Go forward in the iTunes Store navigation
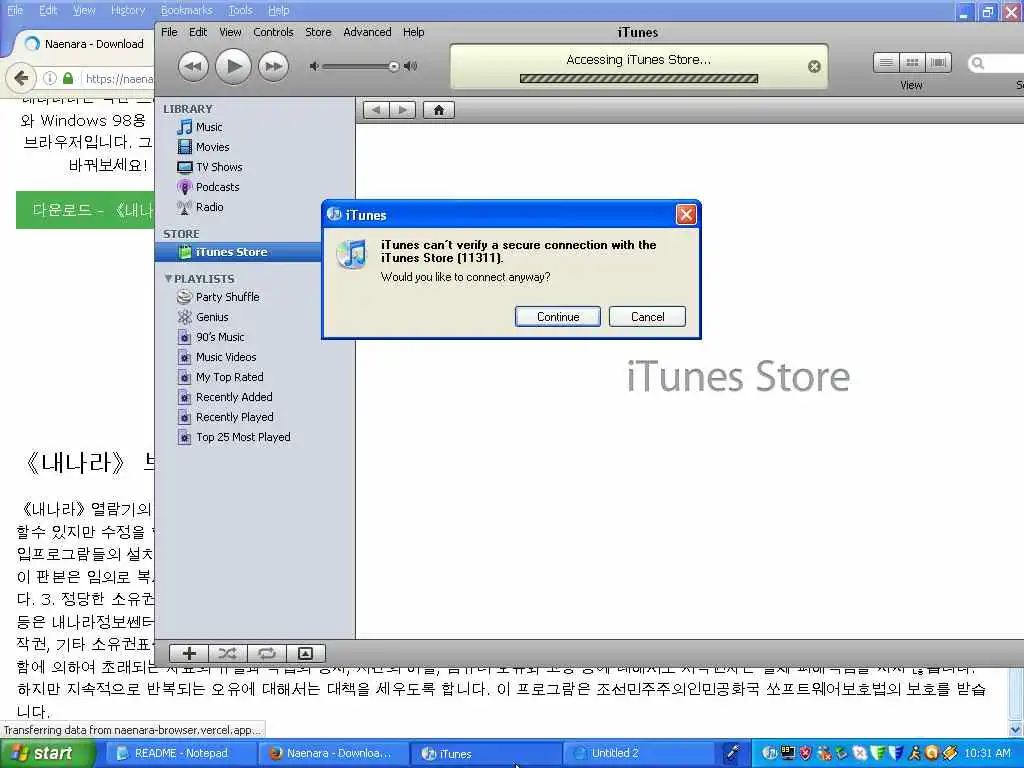This screenshot has height=768, width=1024. [x=402, y=110]
